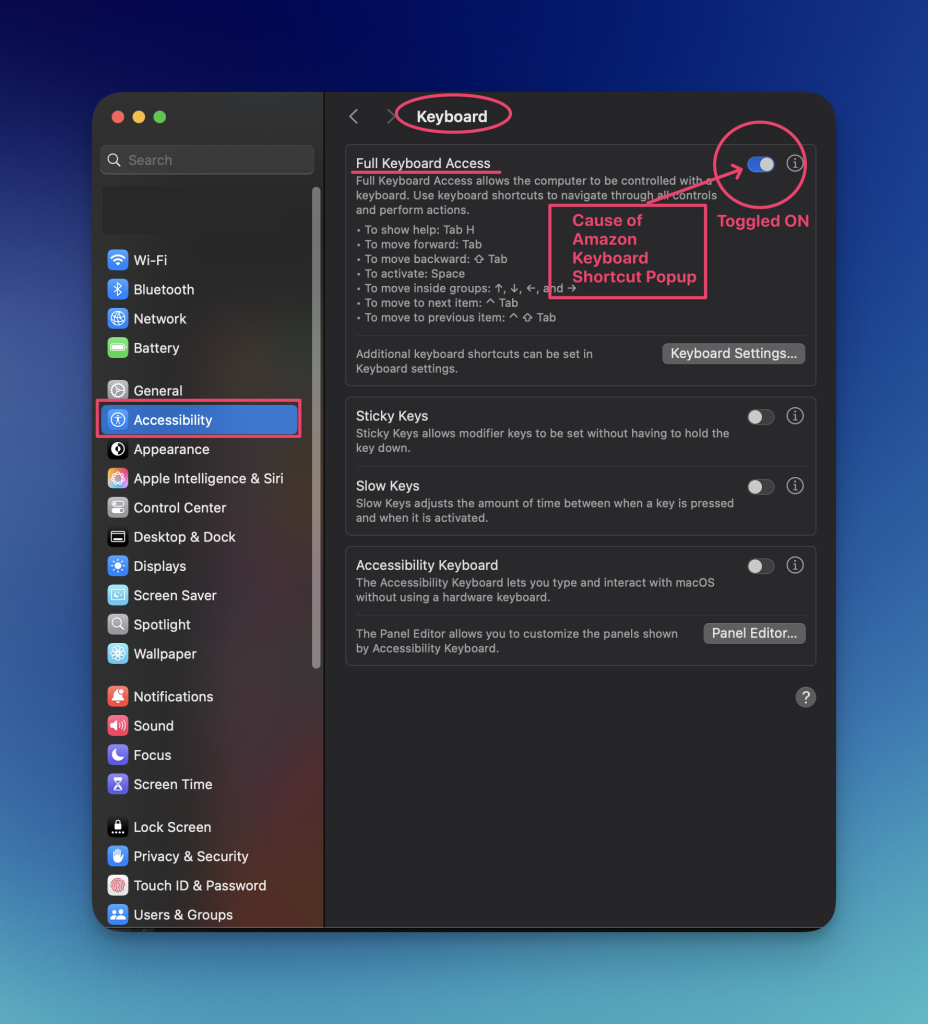928x1024 pixels.
Task: Open the Users & Groups icon
Action: (118, 915)
